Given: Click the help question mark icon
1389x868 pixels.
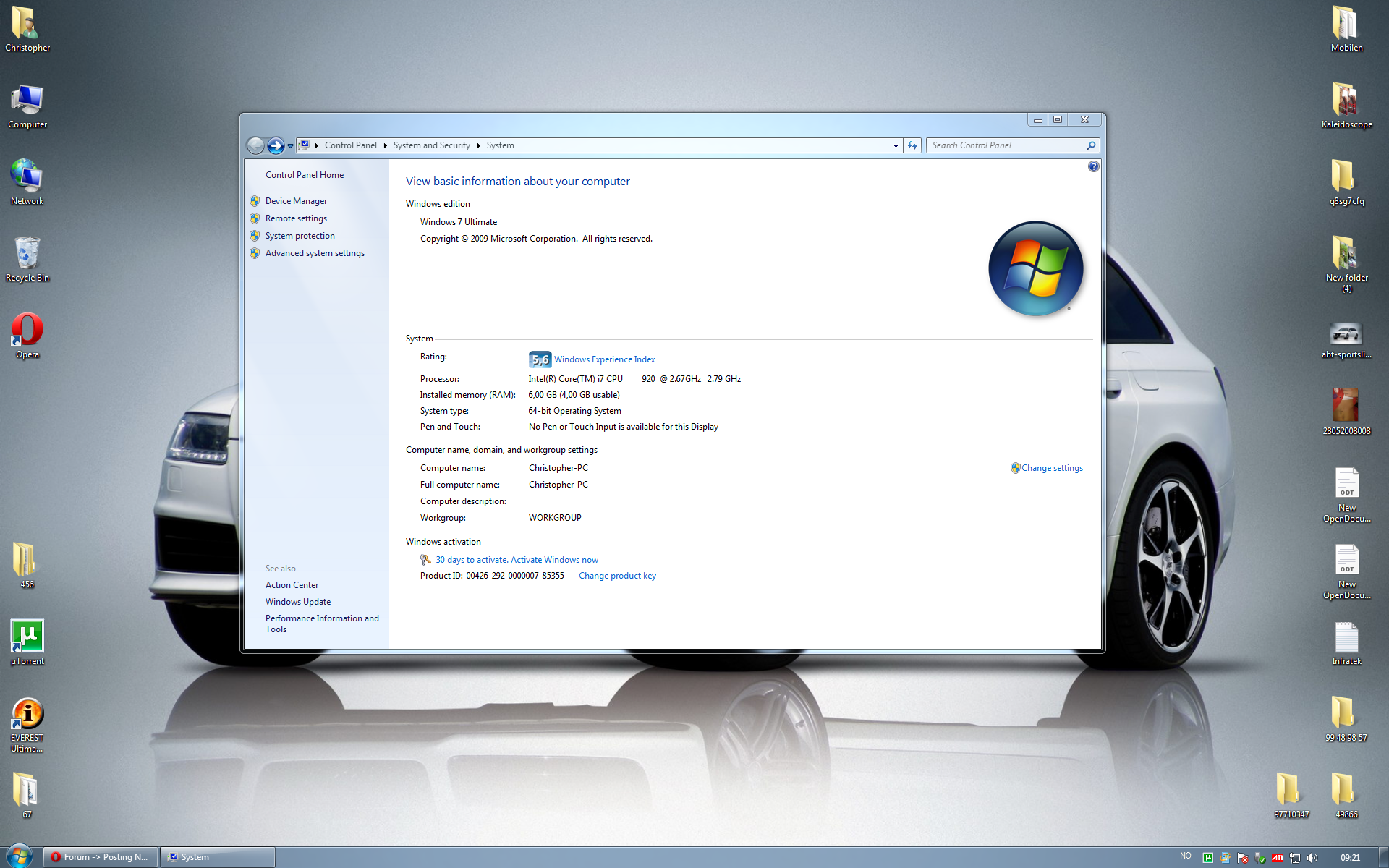Looking at the screenshot, I should 1093,166.
